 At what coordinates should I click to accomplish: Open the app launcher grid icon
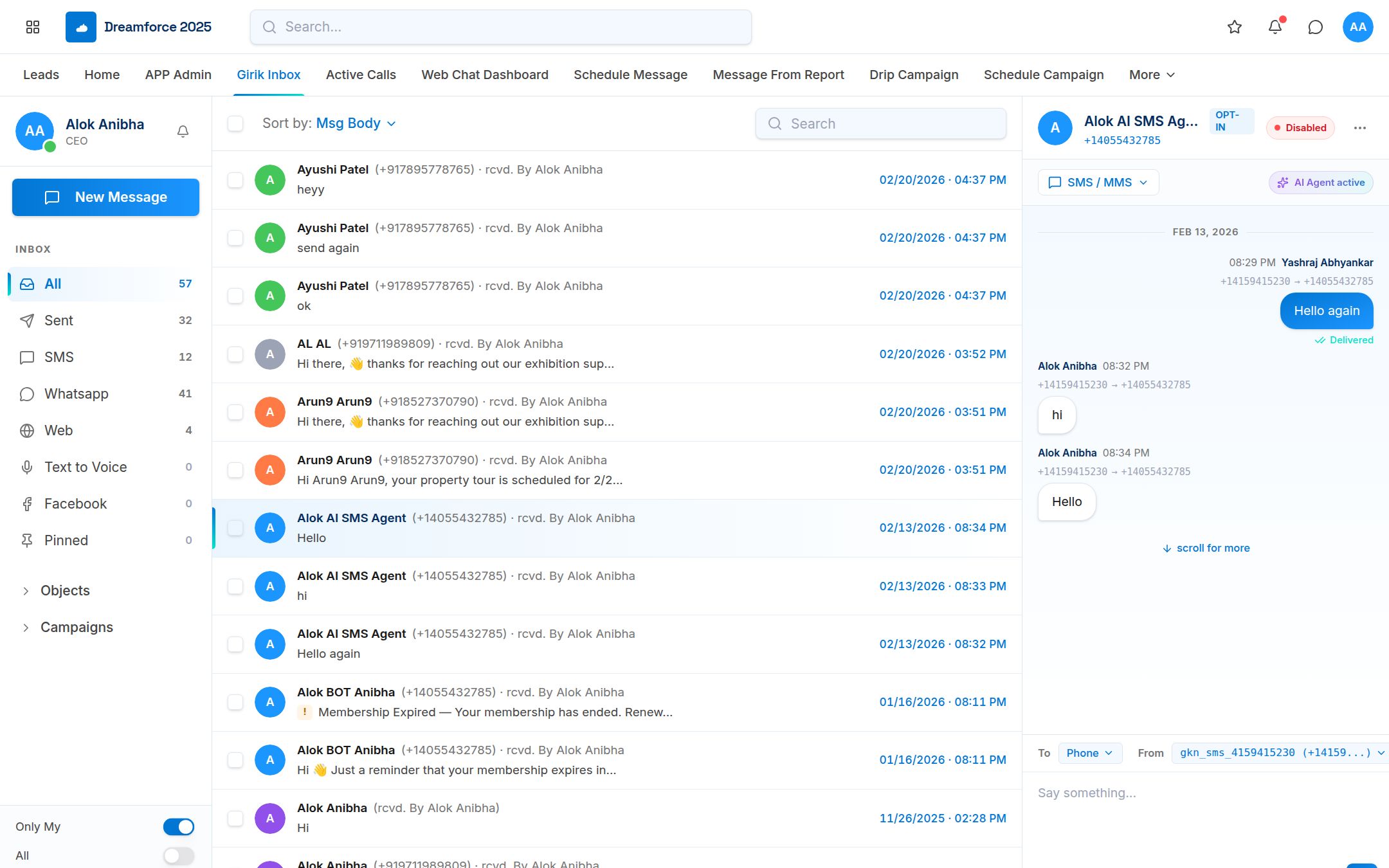pos(33,27)
